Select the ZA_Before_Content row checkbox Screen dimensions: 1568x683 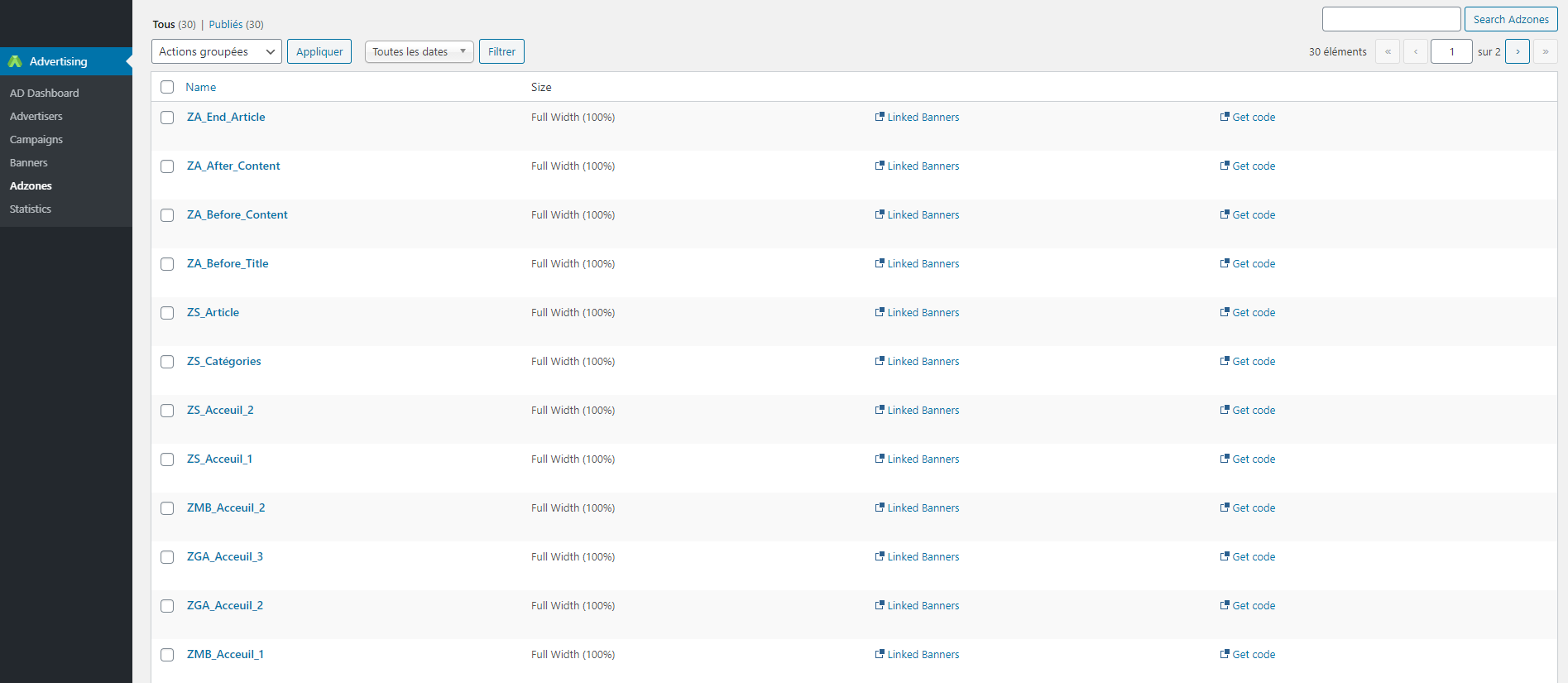coord(167,215)
